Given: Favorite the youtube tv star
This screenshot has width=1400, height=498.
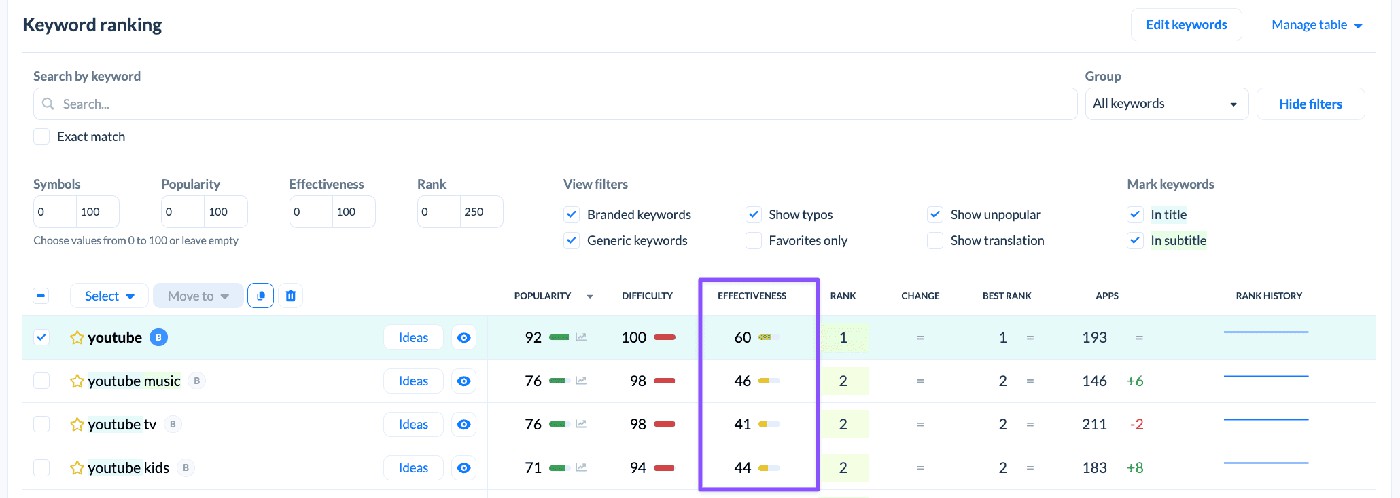Looking at the screenshot, I should [76, 424].
